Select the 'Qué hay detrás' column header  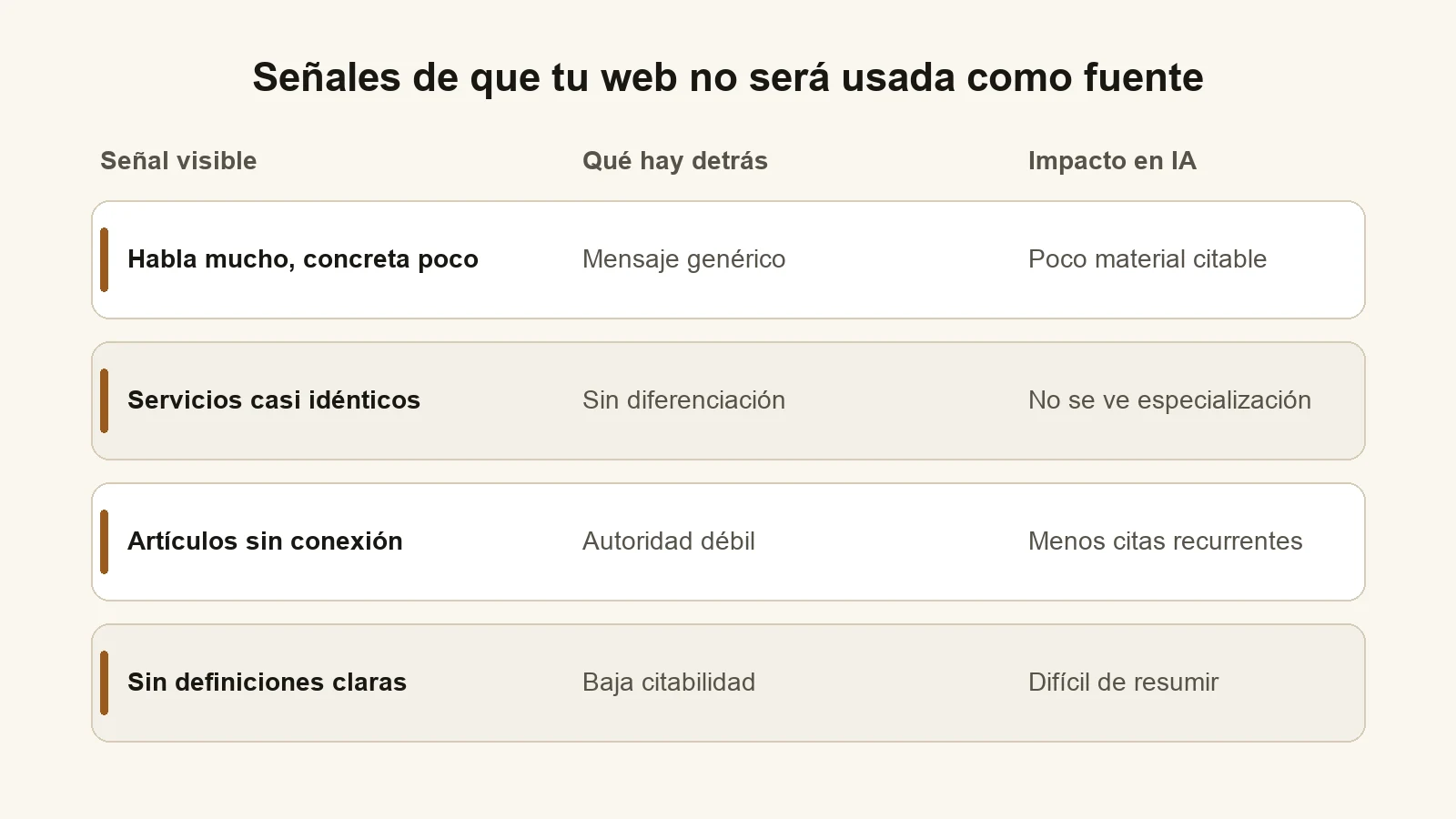(x=675, y=161)
